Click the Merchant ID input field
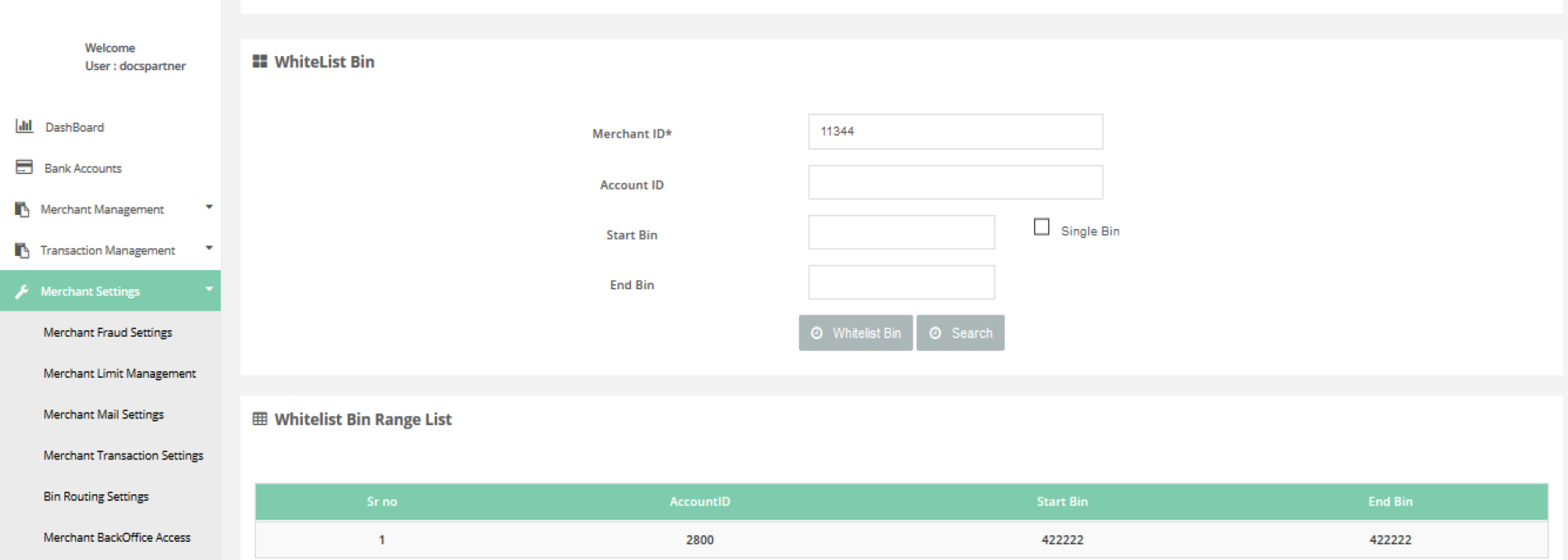 click(x=955, y=132)
